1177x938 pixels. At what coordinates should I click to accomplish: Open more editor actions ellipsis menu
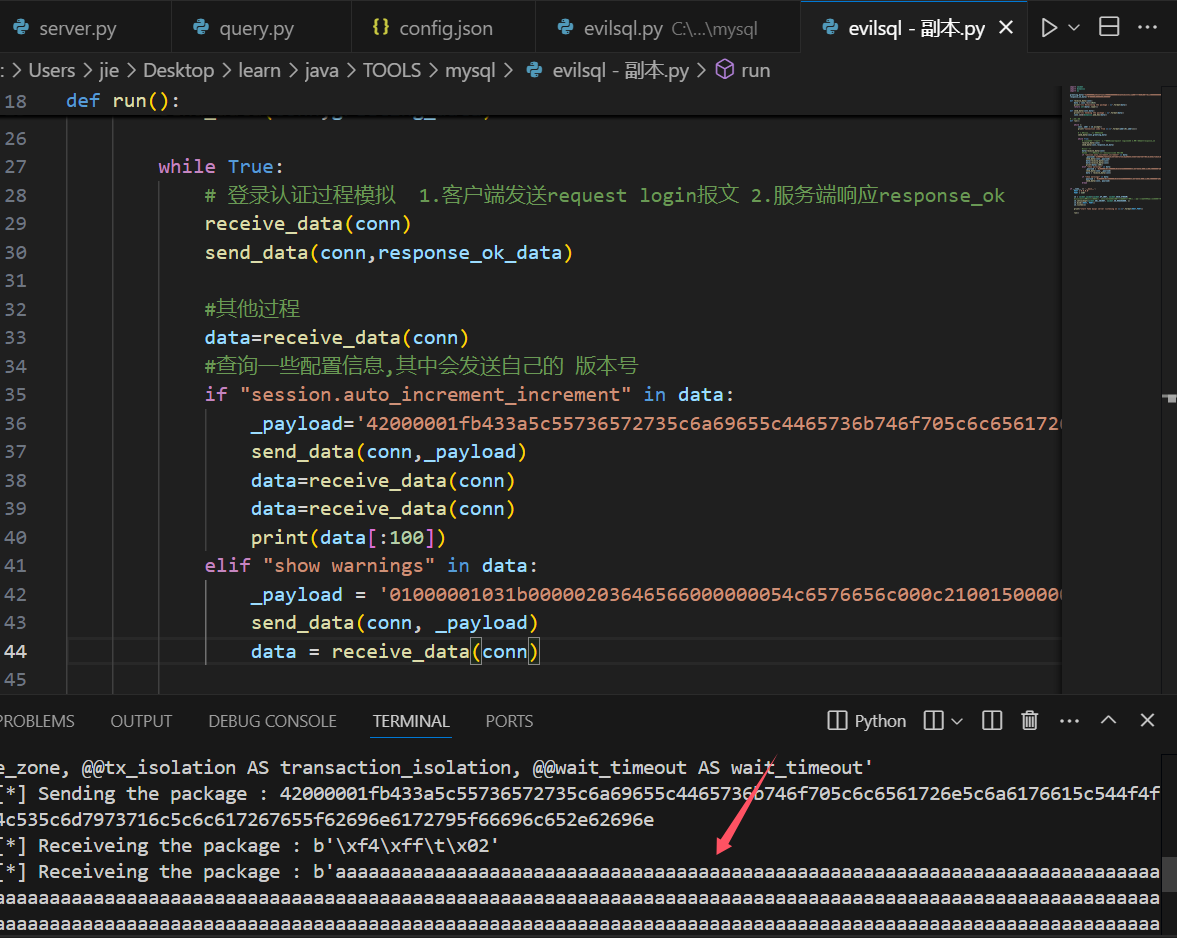click(1147, 27)
